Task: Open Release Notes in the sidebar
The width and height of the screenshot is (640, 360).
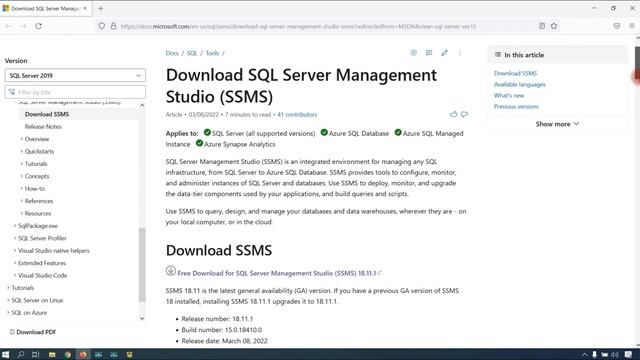Action: [x=43, y=127]
